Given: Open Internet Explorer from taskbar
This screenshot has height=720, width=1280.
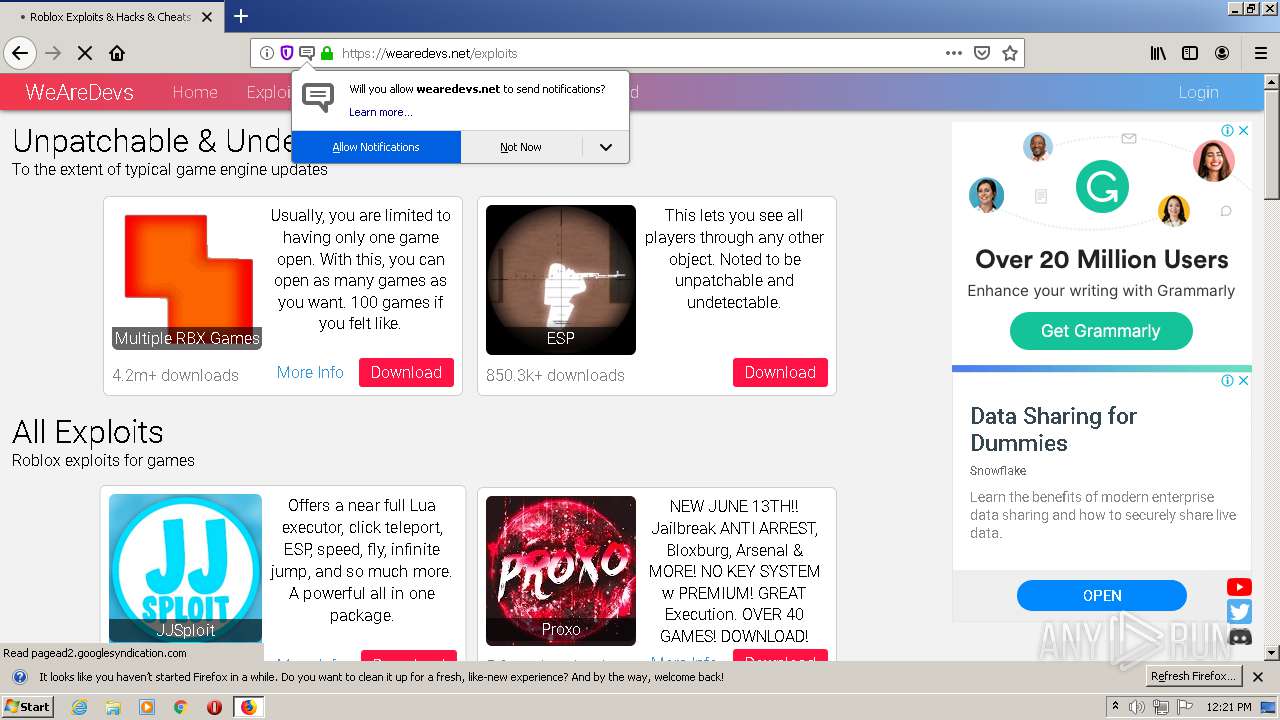Looking at the screenshot, I should 79,707.
